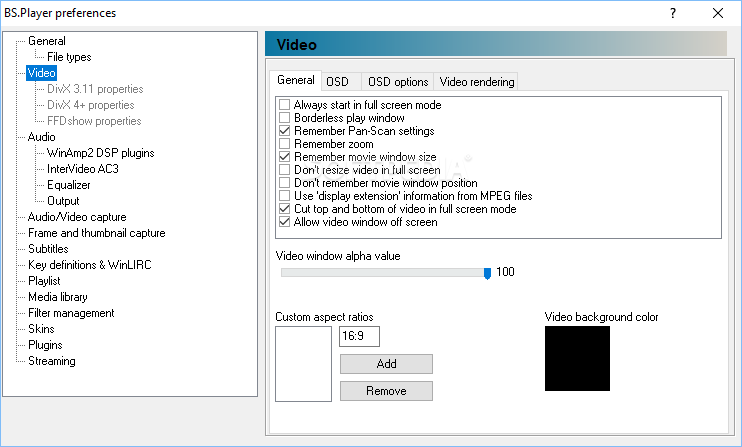742x447 pixels.
Task: Enable 'display extension' information from MPEG files
Action: (284, 196)
